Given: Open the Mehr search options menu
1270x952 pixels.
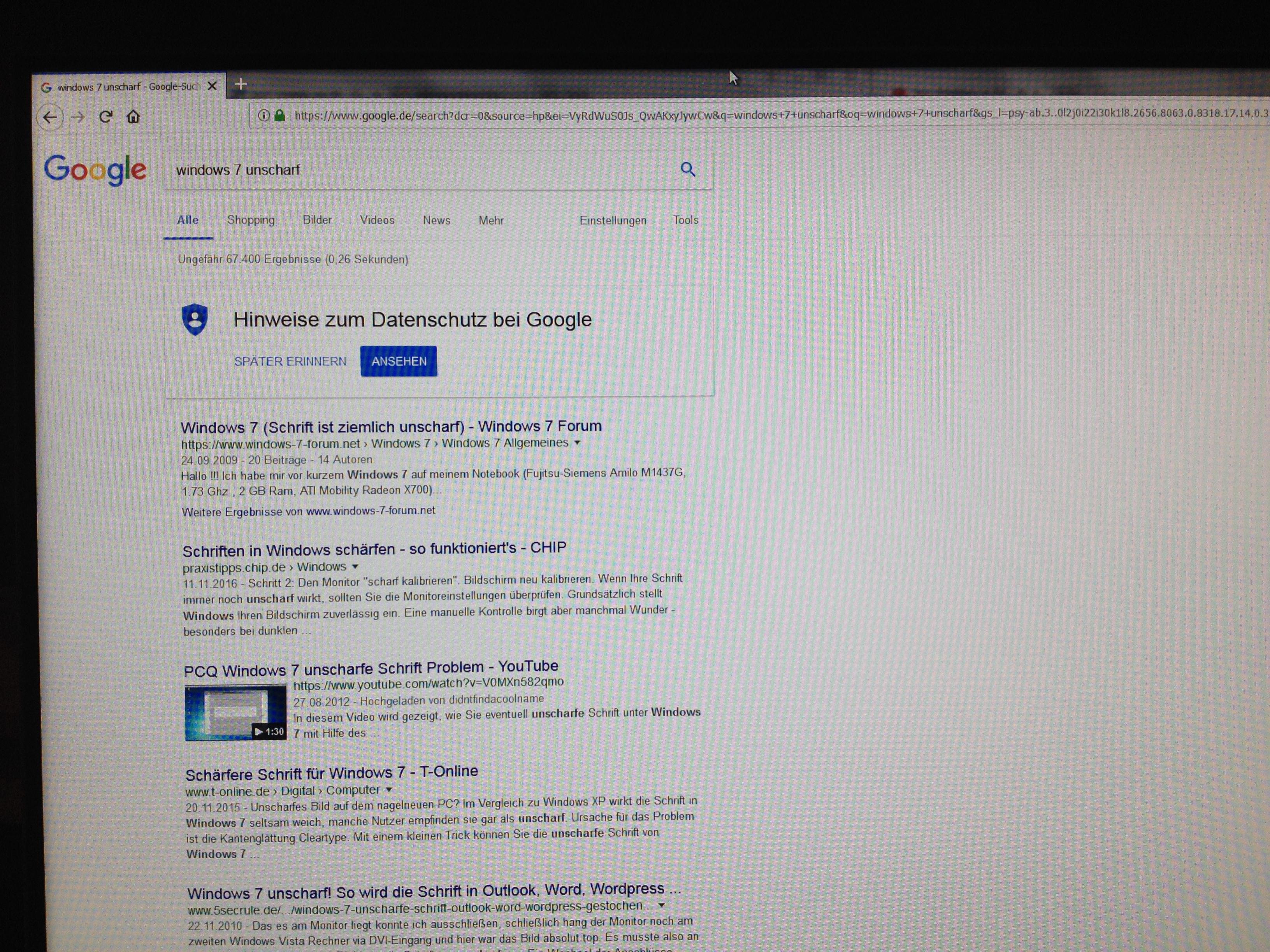Looking at the screenshot, I should tap(491, 220).
